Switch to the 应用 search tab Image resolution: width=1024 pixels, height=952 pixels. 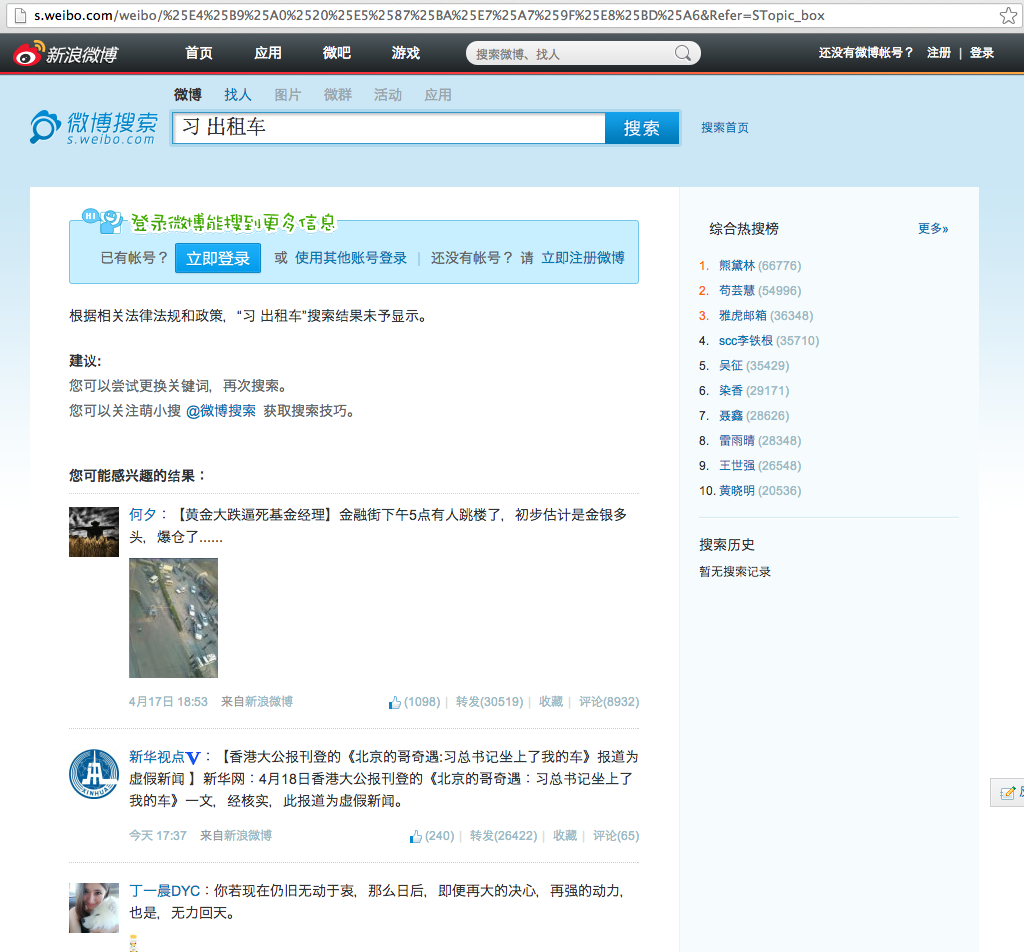point(438,95)
